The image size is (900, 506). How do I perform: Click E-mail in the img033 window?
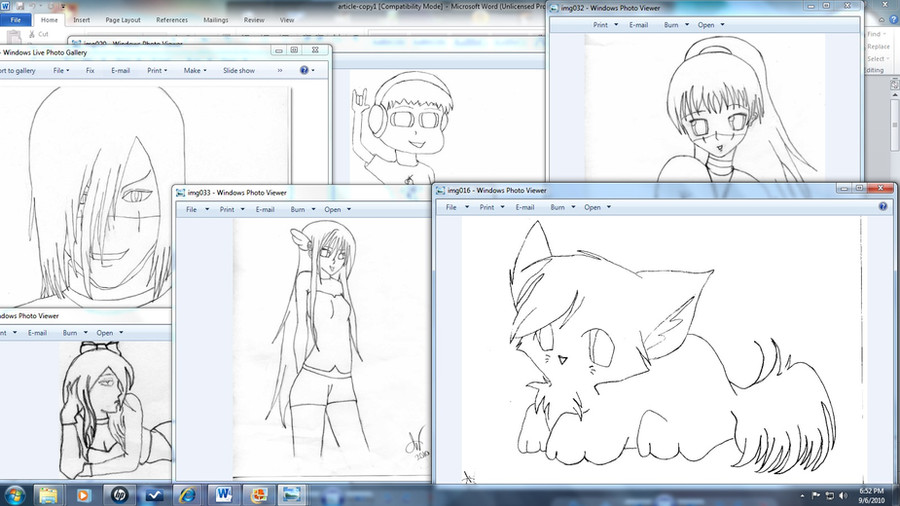[265, 210]
